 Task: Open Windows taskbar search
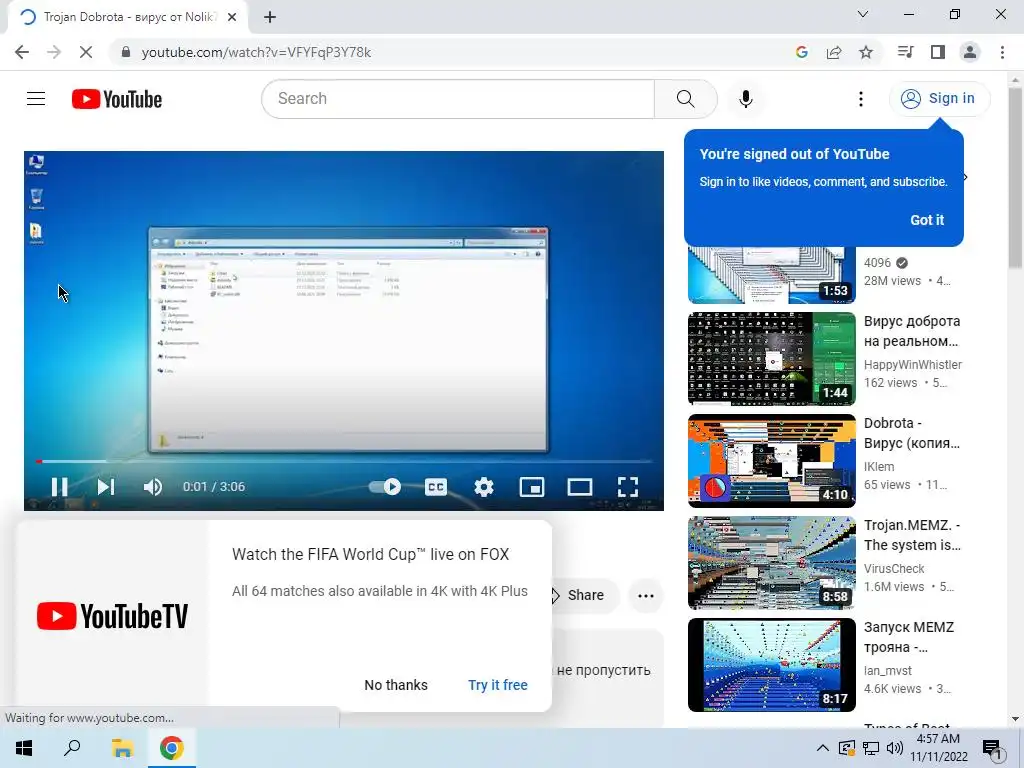(x=72, y=748)
